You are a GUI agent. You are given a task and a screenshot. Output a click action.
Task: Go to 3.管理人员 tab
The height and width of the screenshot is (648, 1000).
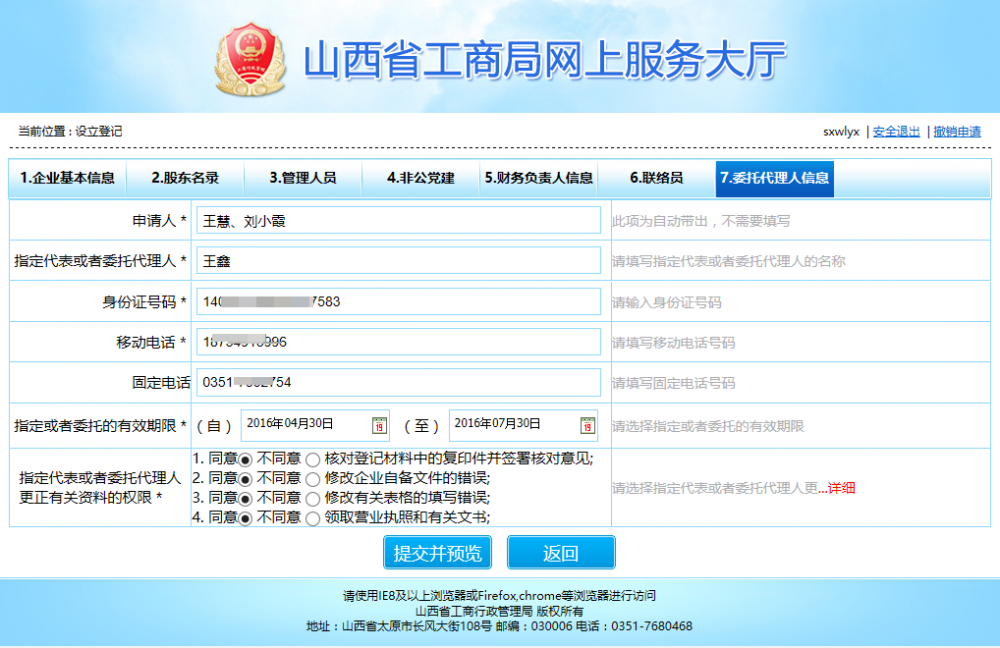point(302,179)
